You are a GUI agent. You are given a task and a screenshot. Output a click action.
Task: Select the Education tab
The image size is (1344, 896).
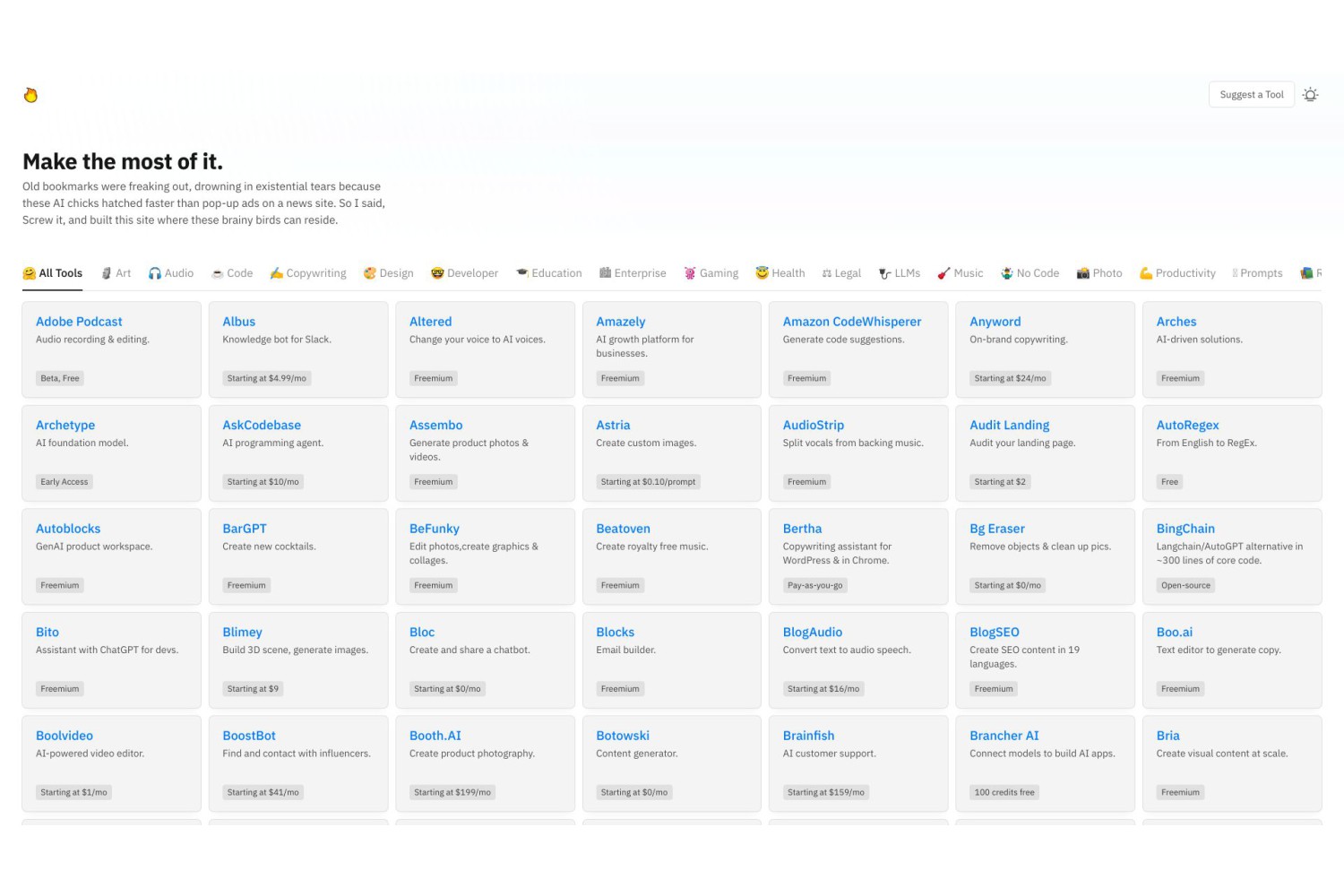[x=549, y=273]
